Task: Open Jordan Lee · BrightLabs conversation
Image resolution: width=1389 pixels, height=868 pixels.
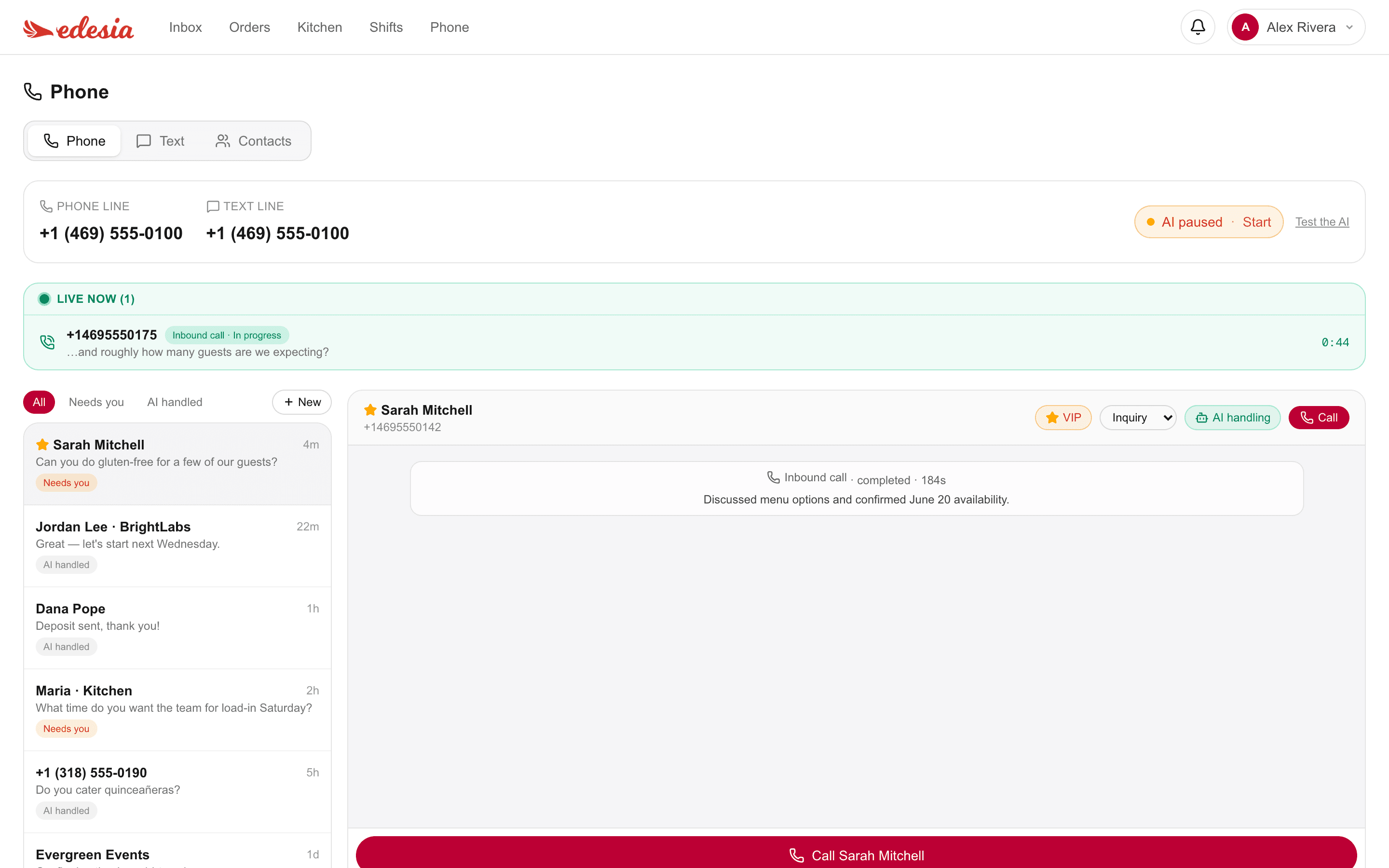Action: (x=177, y=546)
